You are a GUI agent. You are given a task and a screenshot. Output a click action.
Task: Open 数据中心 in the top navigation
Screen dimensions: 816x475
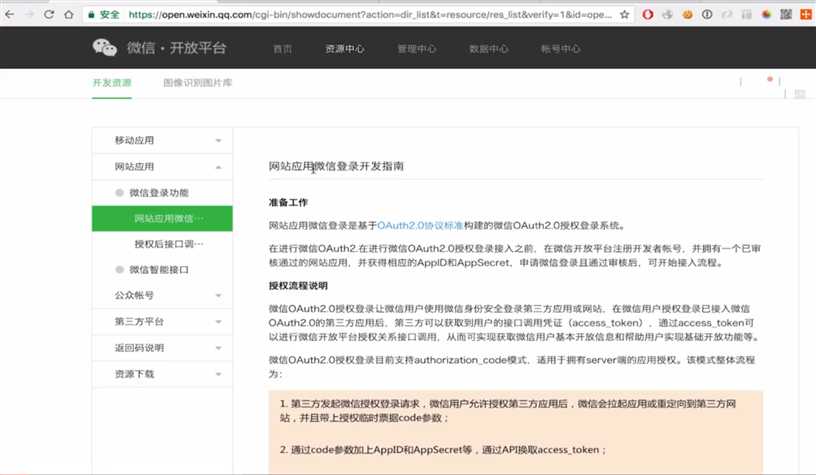point(488,49)
